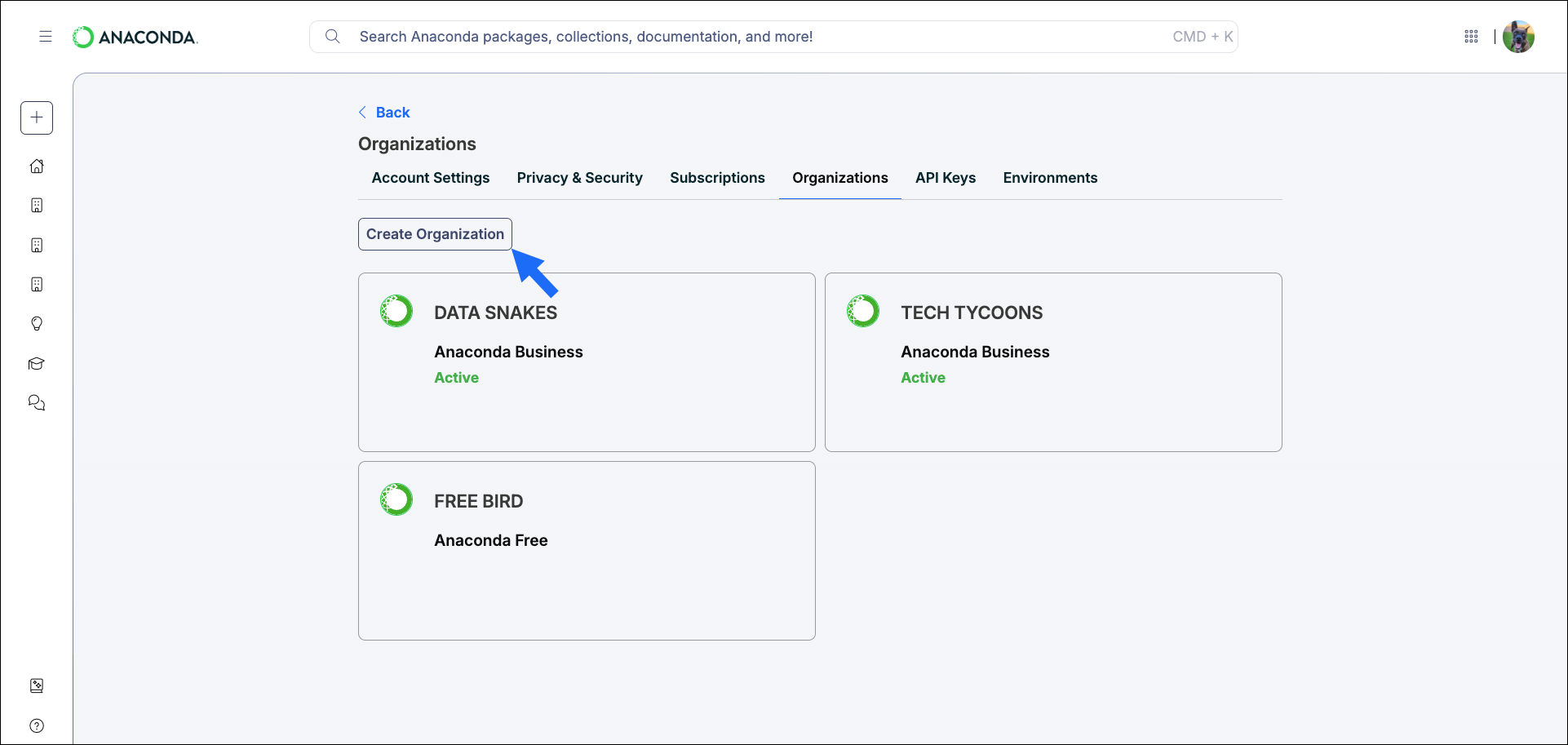Click the user avatar in the top right
Viewport: 1568px width, 745px height.
click(1519, 37)
